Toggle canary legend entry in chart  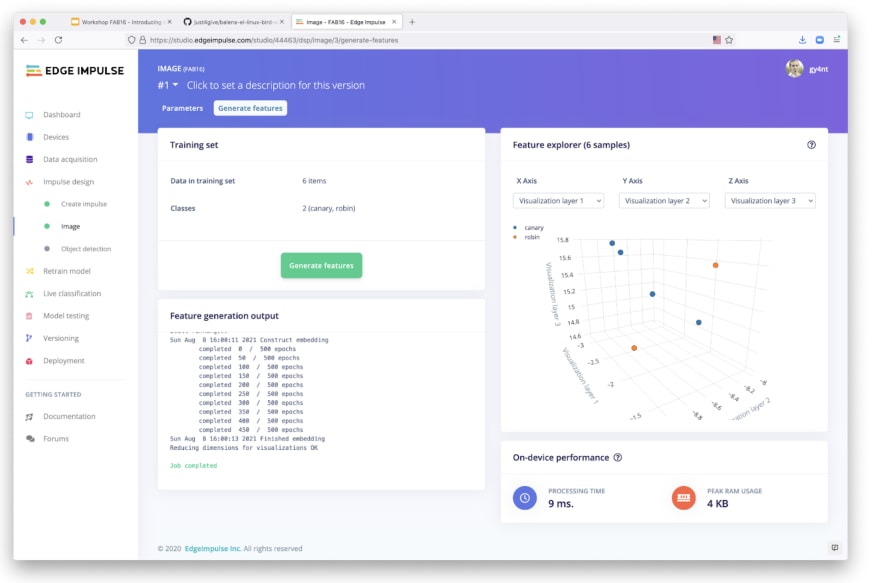[x=529, y=228]
